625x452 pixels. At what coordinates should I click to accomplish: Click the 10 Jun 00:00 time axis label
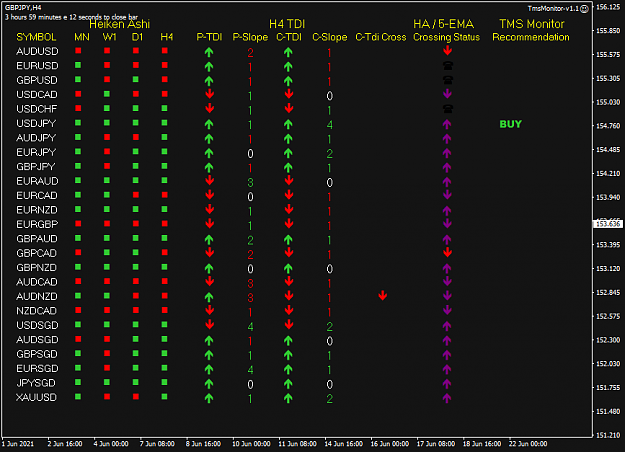(x=251, y=444)
